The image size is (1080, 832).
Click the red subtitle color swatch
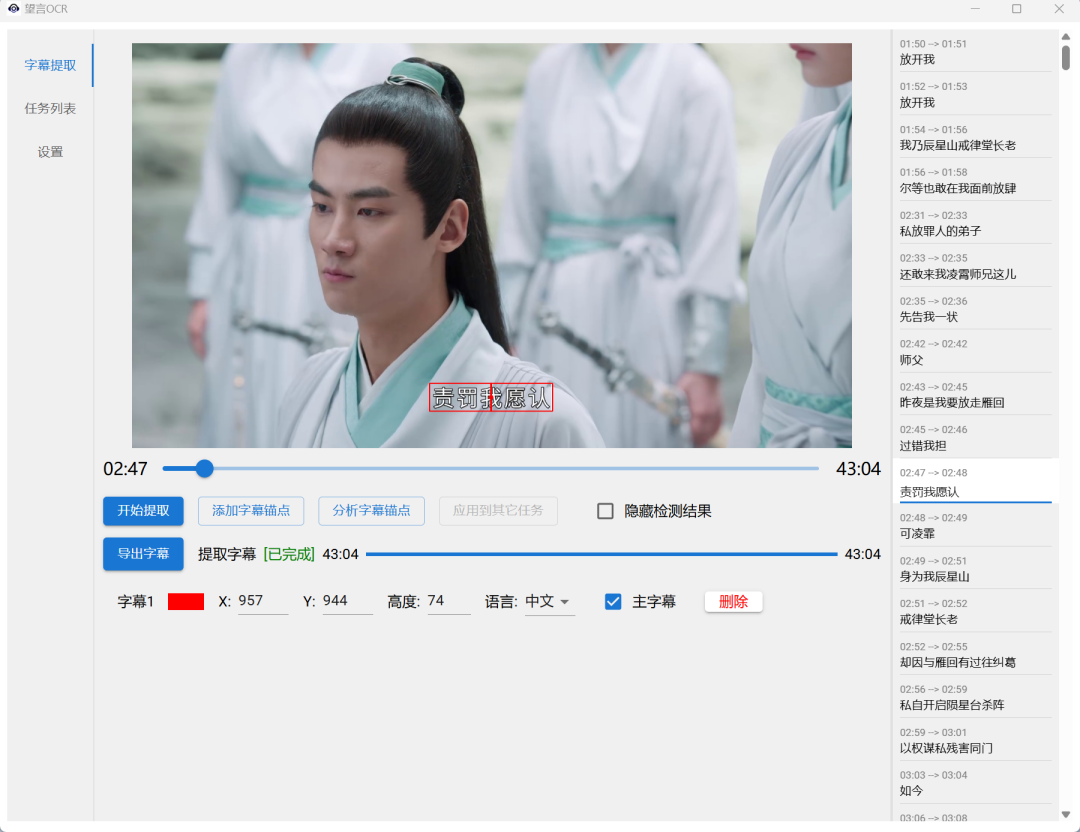185,601
